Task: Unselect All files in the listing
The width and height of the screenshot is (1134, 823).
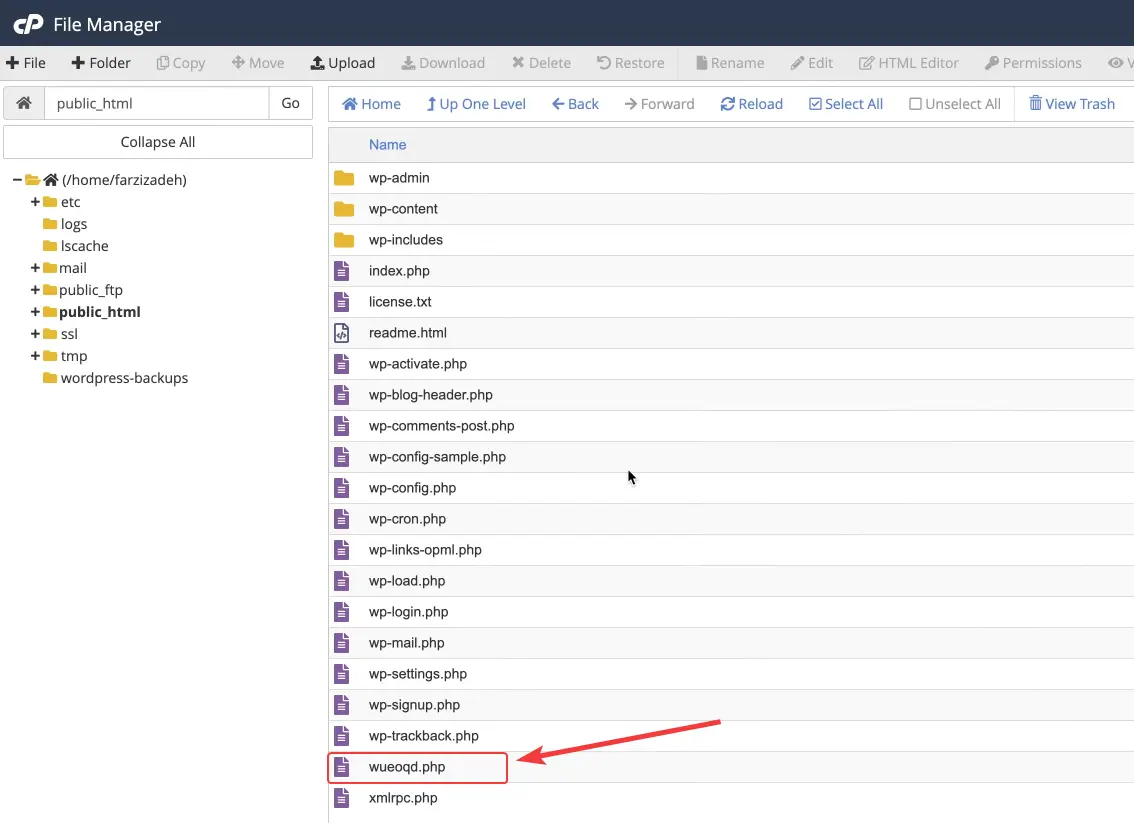Action: click(x=954, y=103)
